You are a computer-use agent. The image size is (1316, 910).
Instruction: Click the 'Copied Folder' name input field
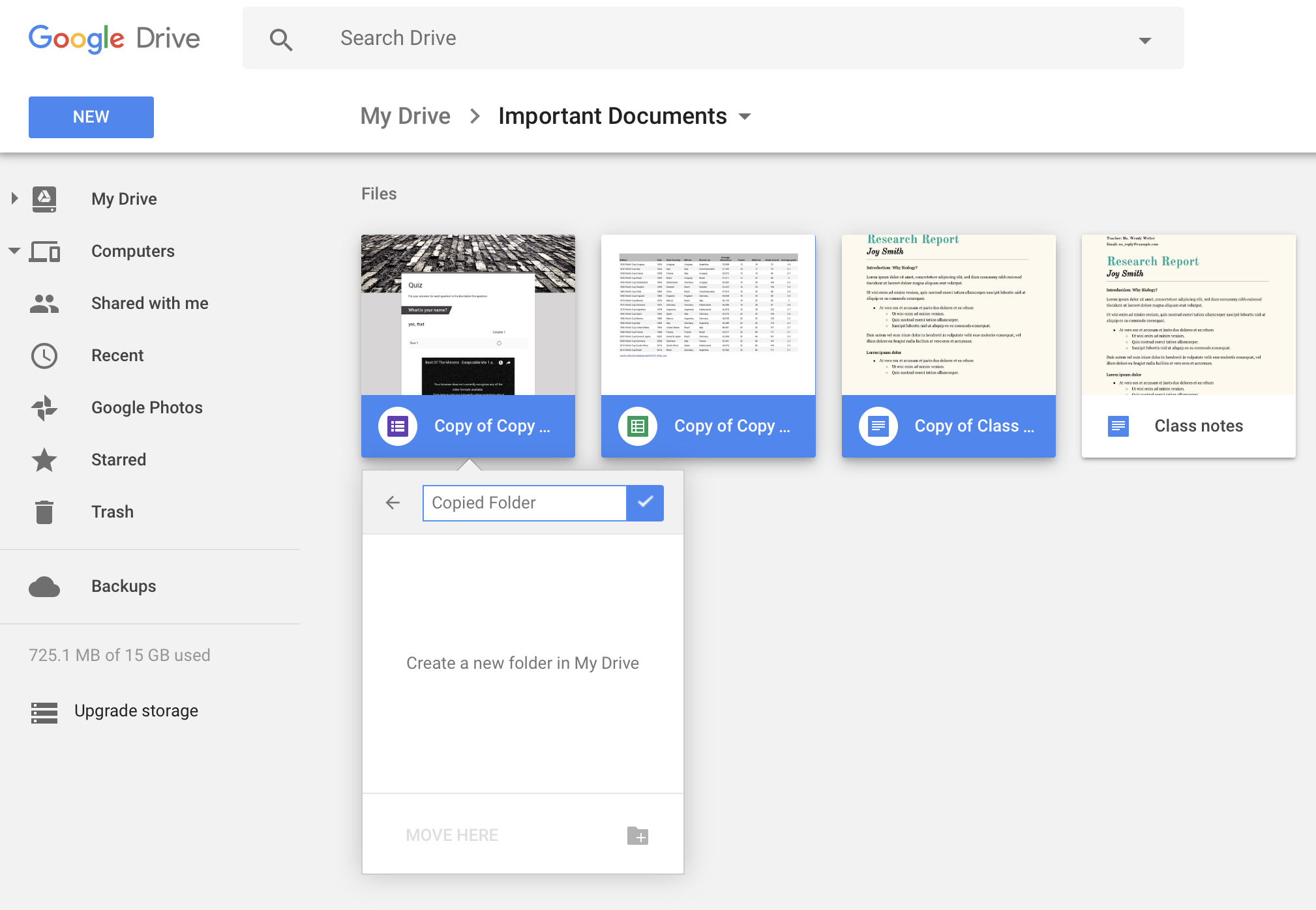point(524,502)
